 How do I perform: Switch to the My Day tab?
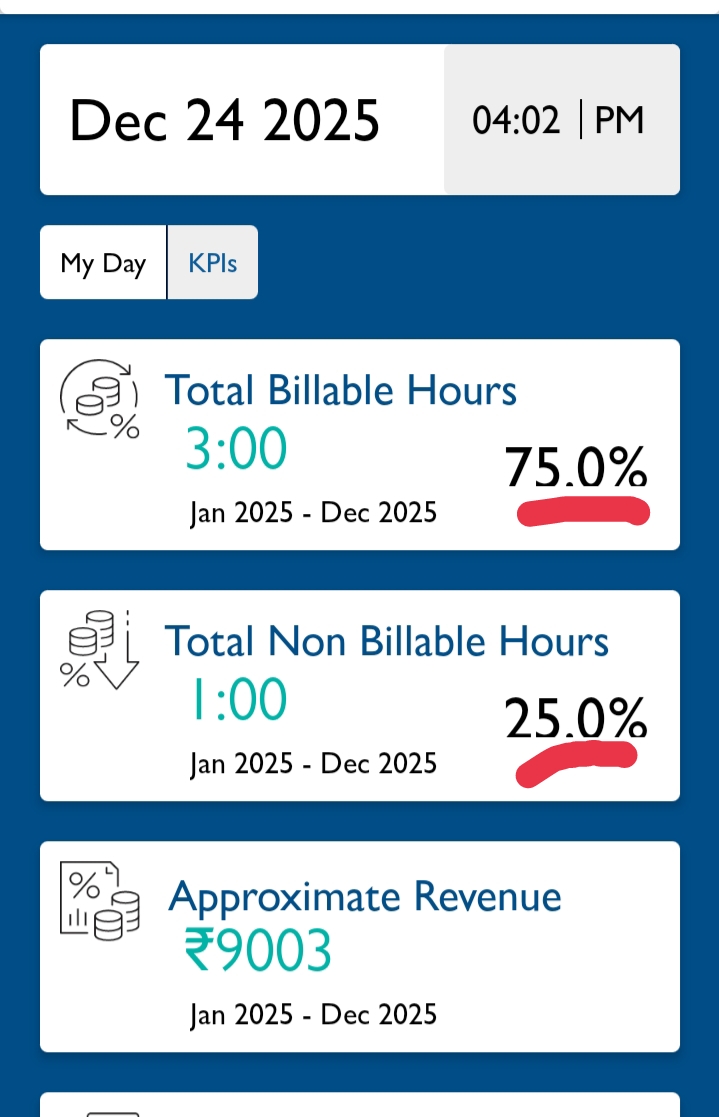point(103,263)
